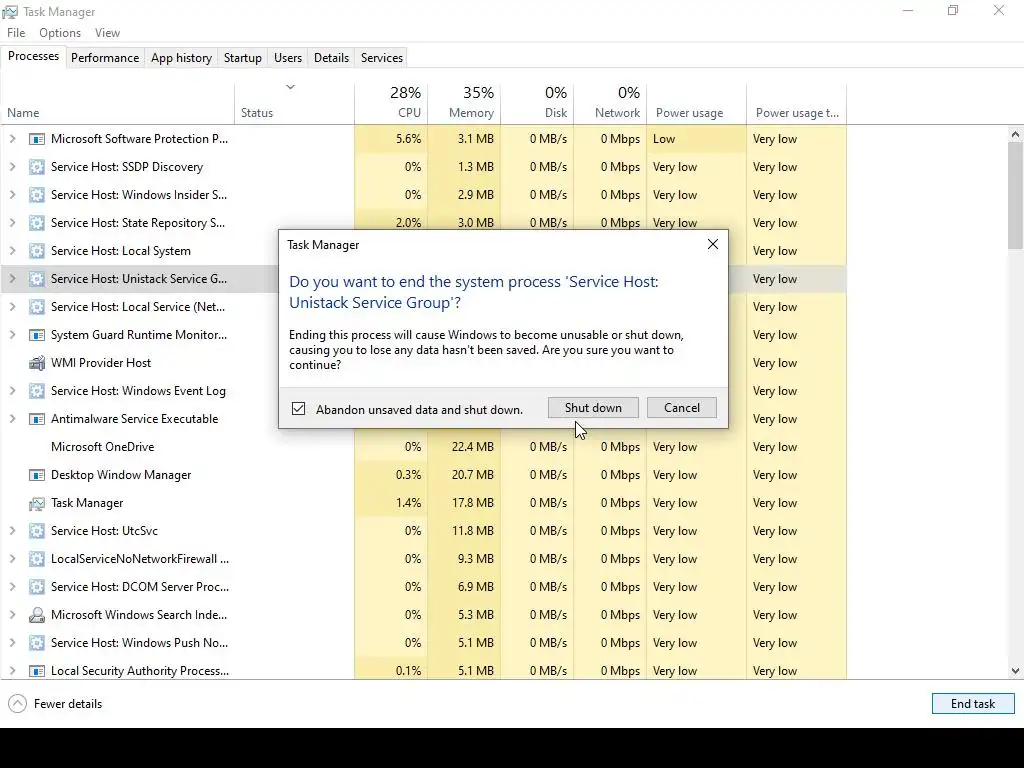Click the Service Host: State Repository gear icon

37,223
